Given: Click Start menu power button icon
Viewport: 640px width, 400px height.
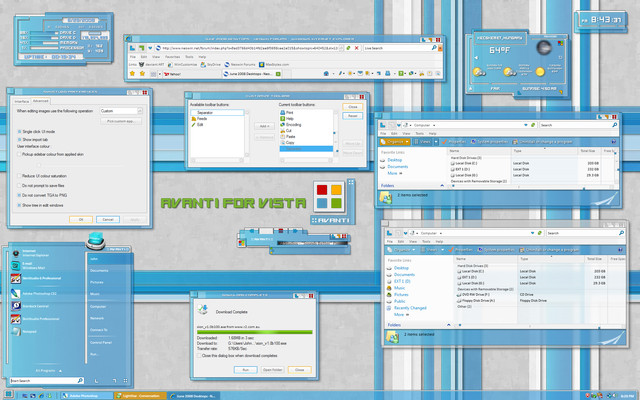Looking at the screenshot, I should tap(96, 381).
